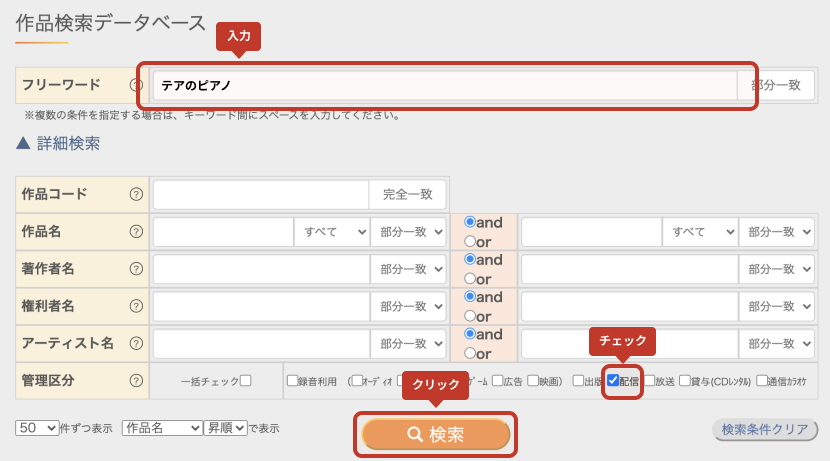Toggle the 配信 checkbox
Image resolution: width=830 pixels, height=461 pixels.
[x=613, y=380]
